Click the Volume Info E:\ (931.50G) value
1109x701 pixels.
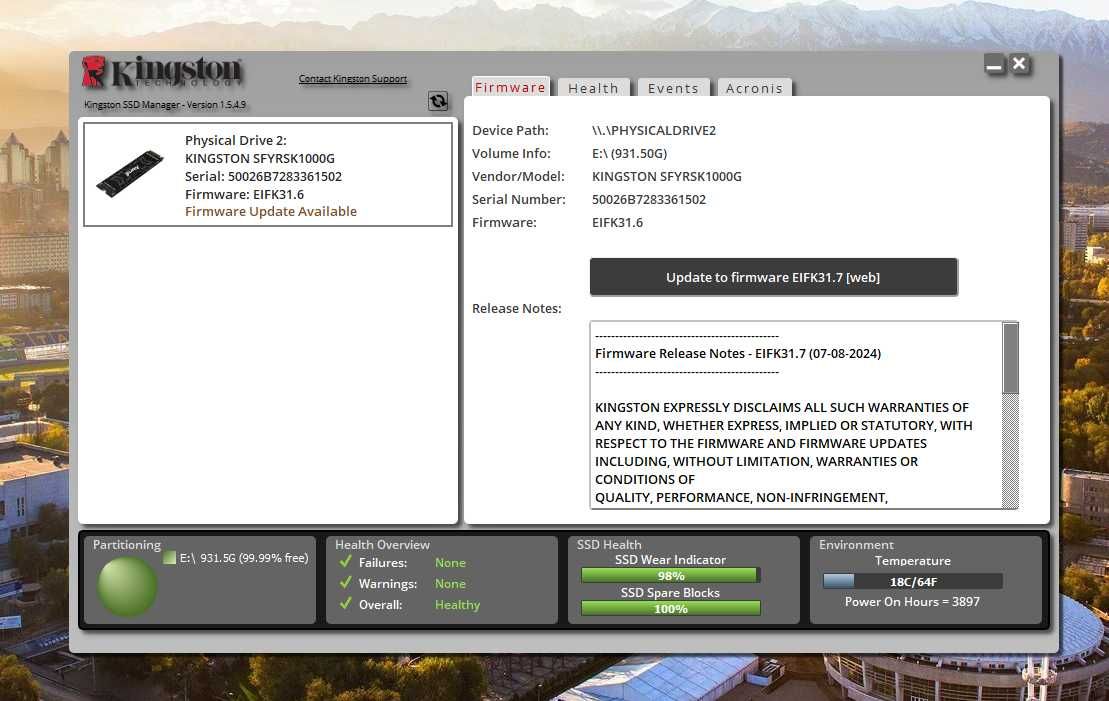629,153
